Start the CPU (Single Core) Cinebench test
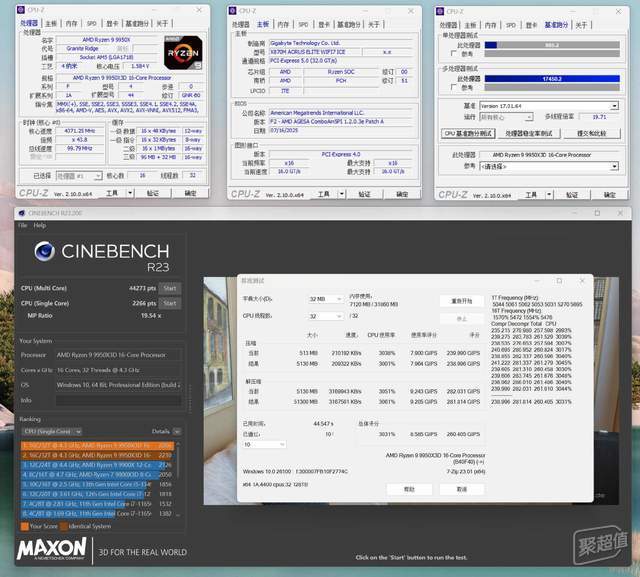This screenshot has height=577, width=640. pyautogui.click(x=170, y=303)
